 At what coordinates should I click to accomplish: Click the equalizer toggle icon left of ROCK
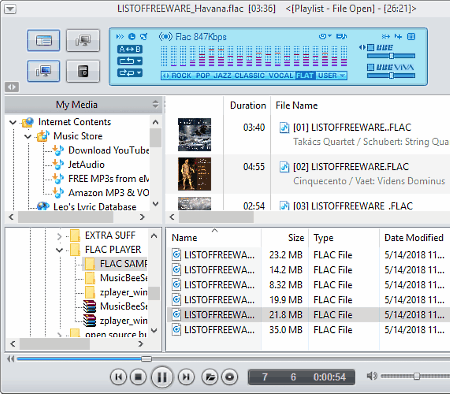point(166,76)
